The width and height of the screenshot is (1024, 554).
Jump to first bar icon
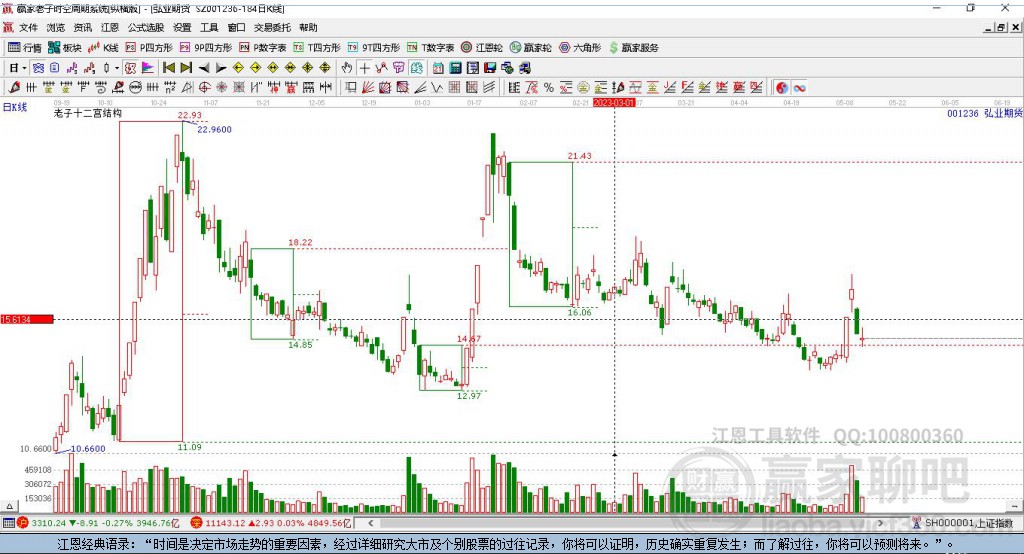[x=169, y=67]
